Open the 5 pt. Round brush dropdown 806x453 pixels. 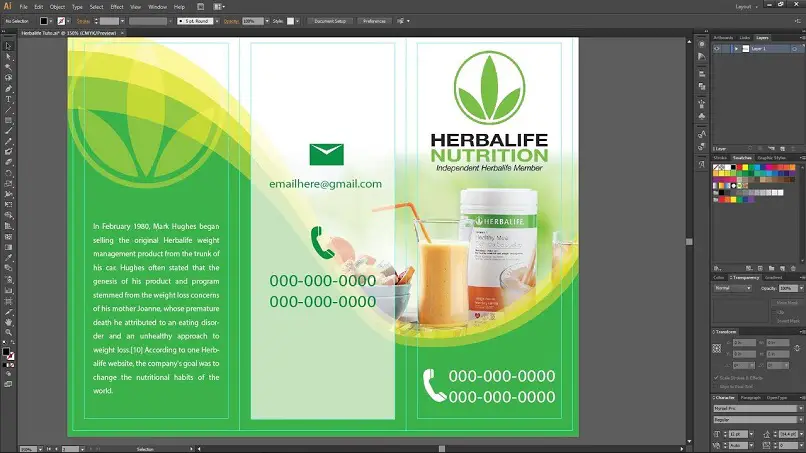pos(216,21)
